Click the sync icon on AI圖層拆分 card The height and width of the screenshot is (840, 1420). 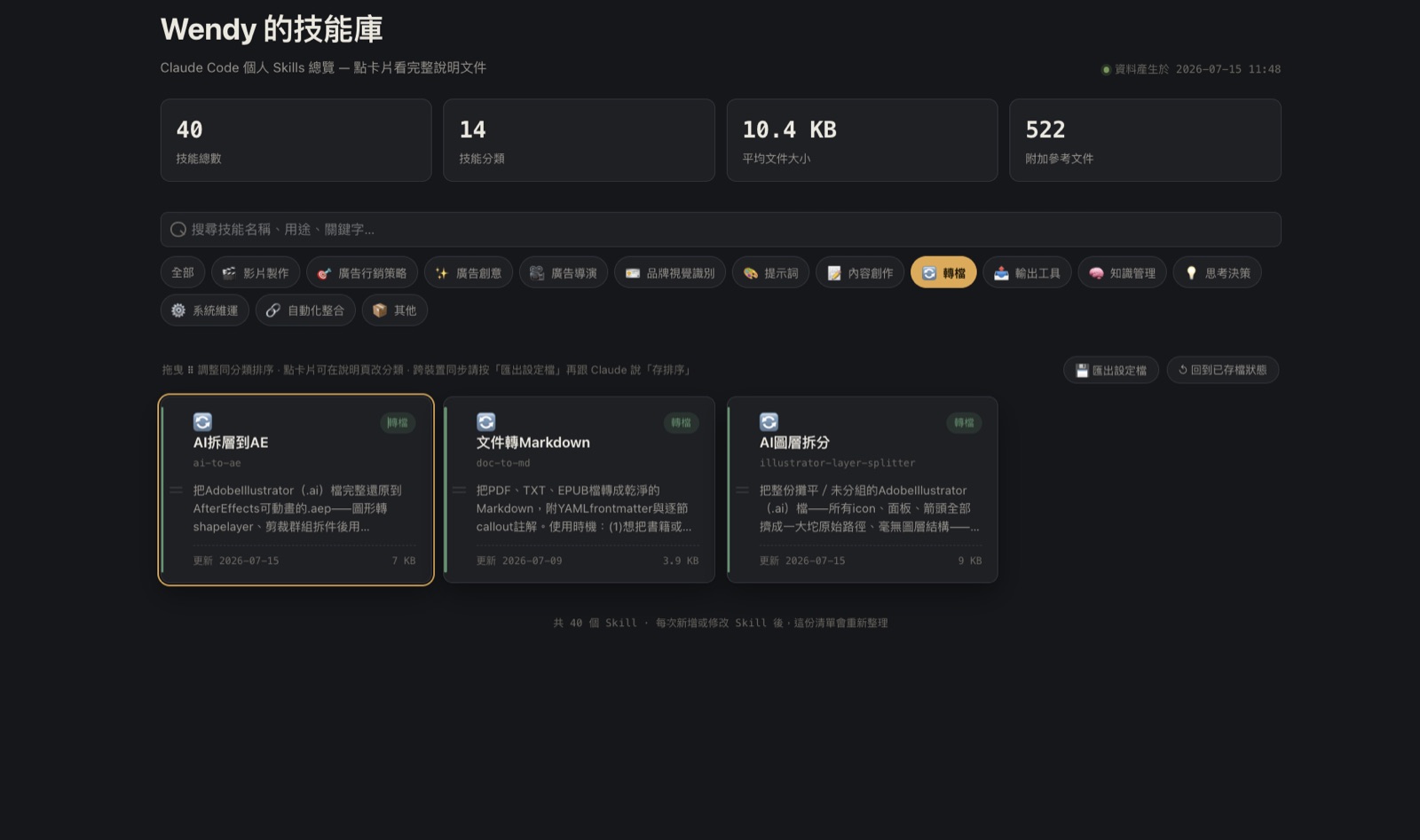click(x=769, y=421)
